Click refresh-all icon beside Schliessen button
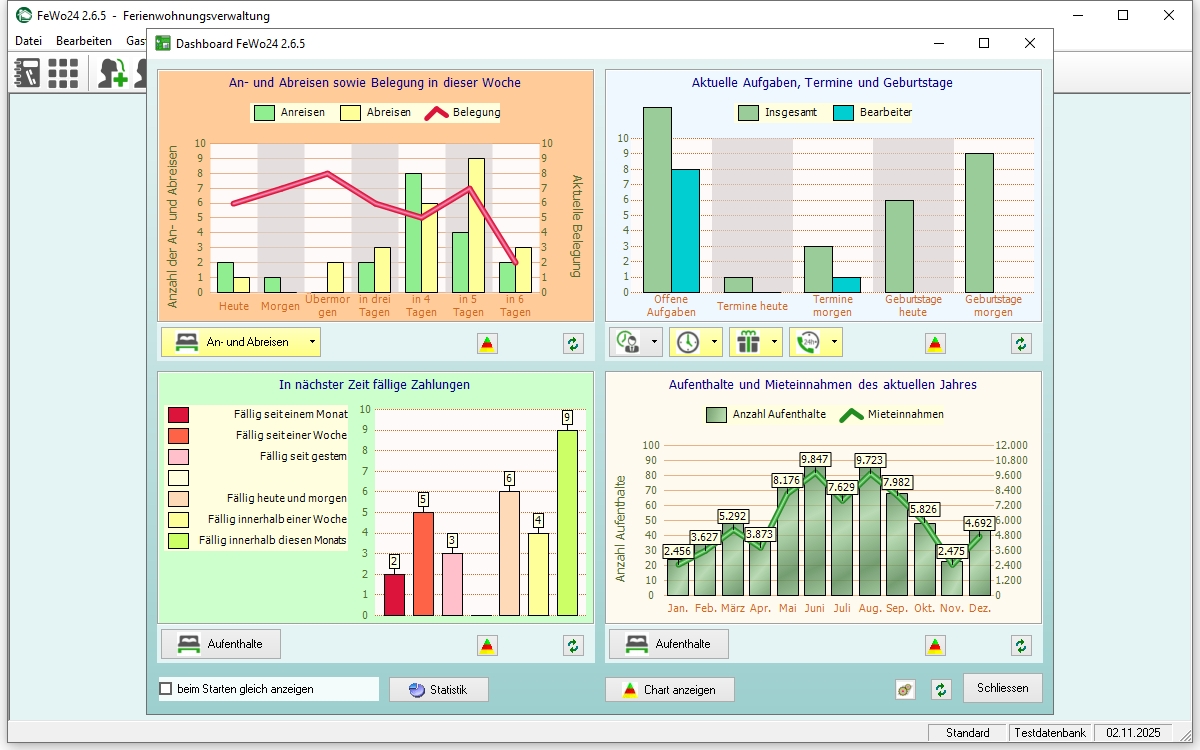This screenshot has width=1200, height=750. click(x=941, y=689)
